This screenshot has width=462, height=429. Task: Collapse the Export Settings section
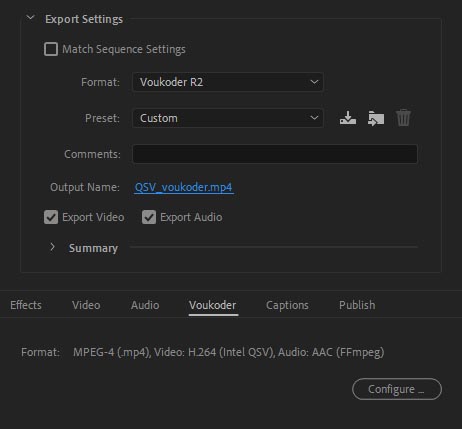(31, 18)
